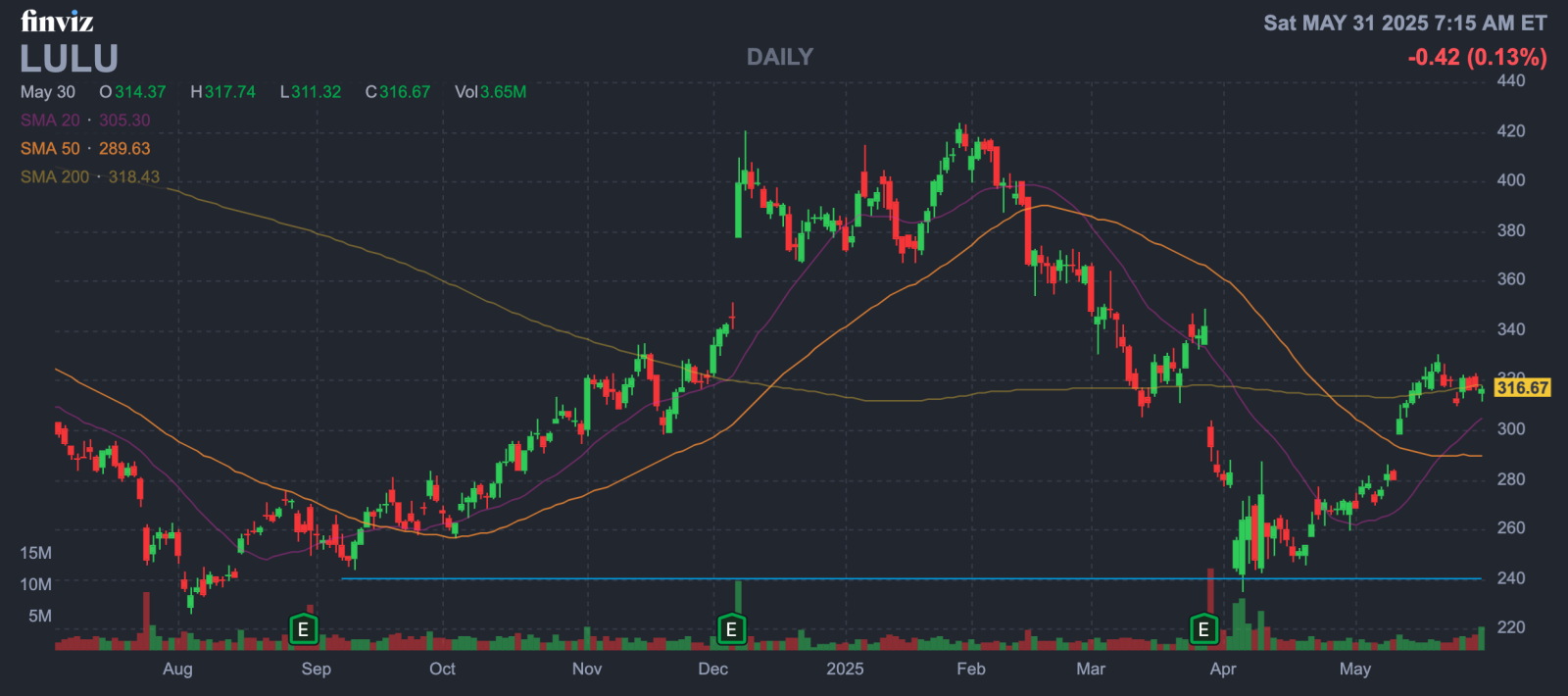Click the close price C 316.67
The height and width of the screenshot is (696, 1568).
[398, 91]
